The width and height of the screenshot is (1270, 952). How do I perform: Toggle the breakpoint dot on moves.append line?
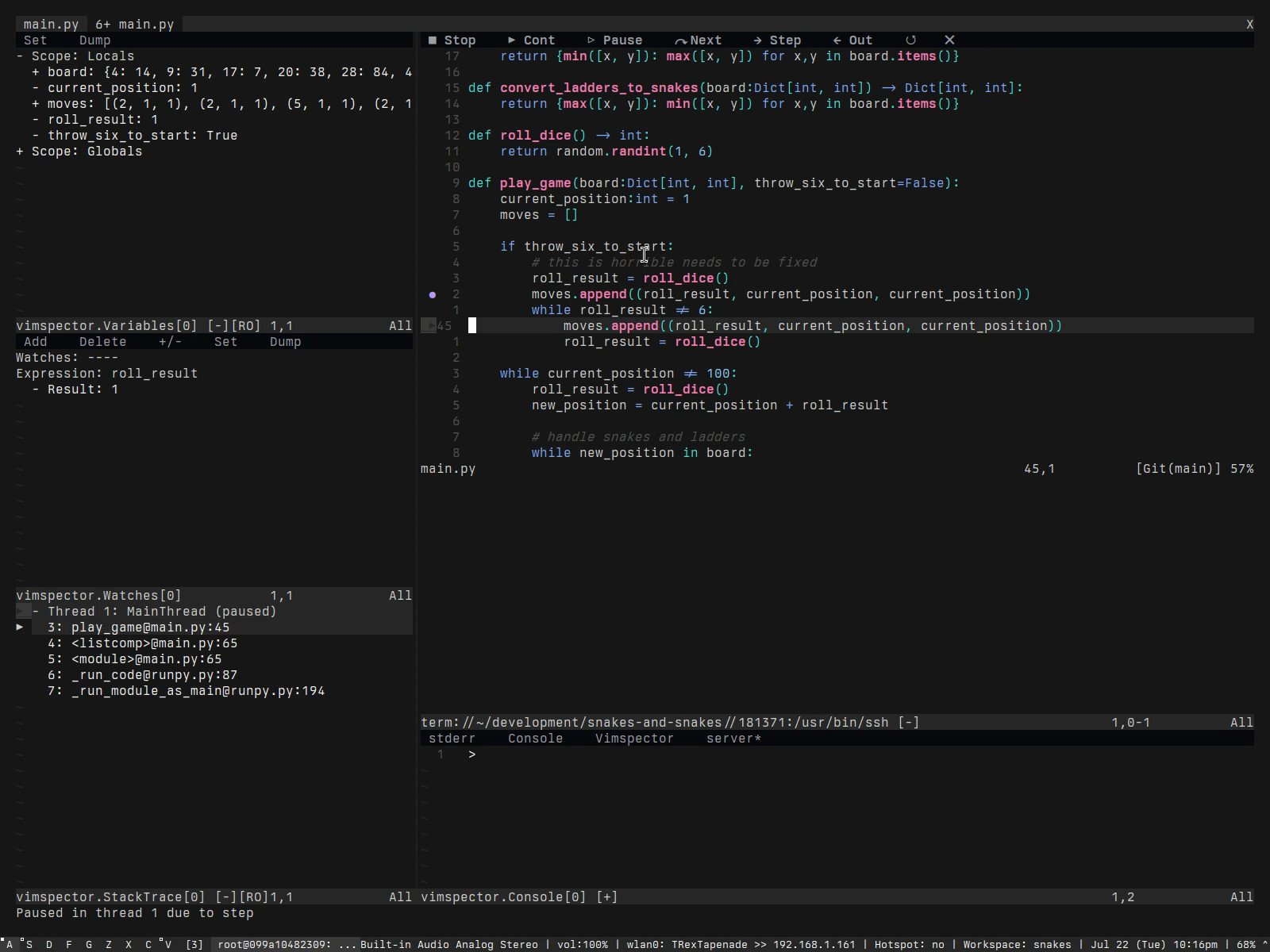432,294
